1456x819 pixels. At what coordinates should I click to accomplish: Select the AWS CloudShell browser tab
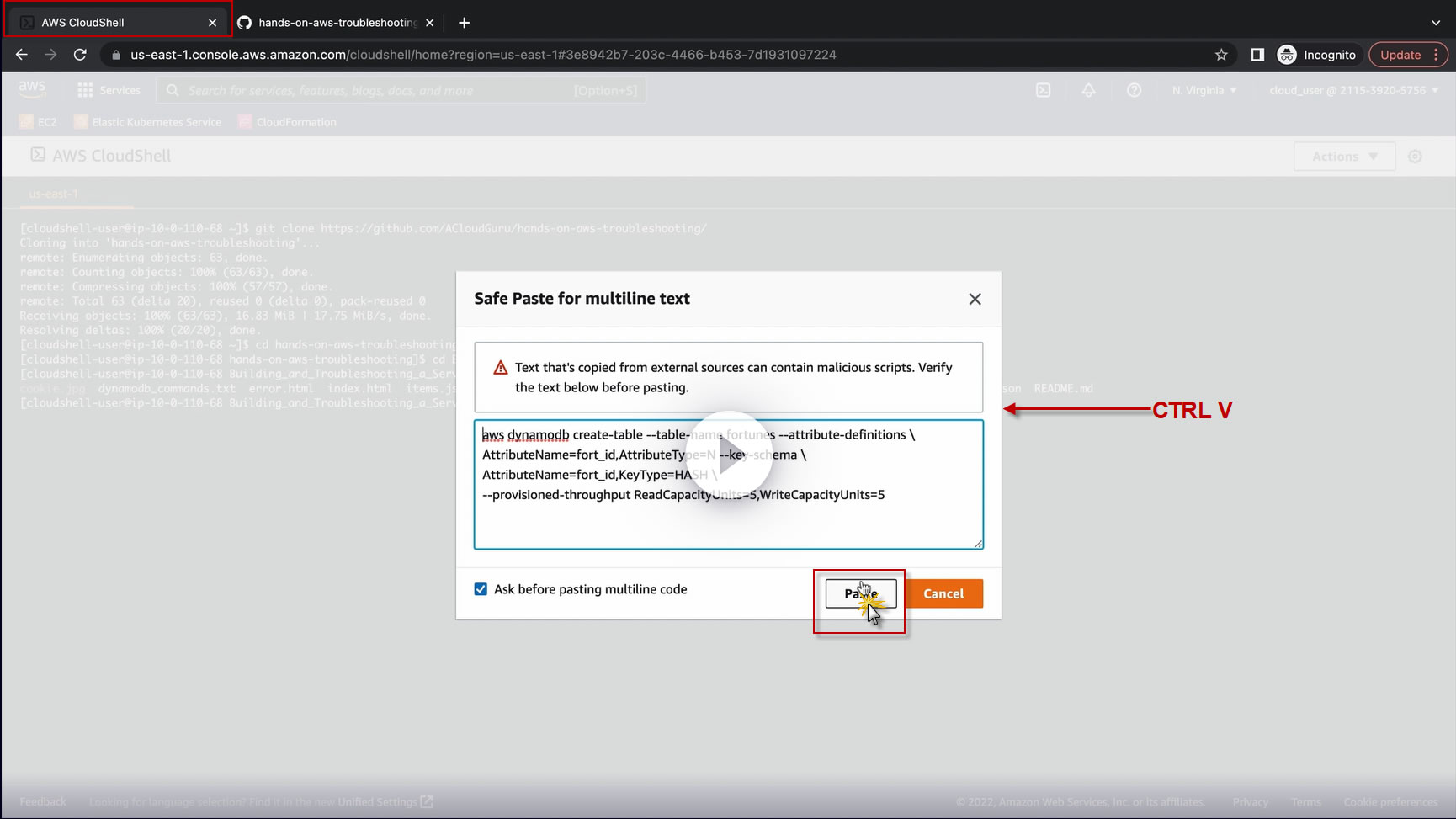(x=118, y=23)
